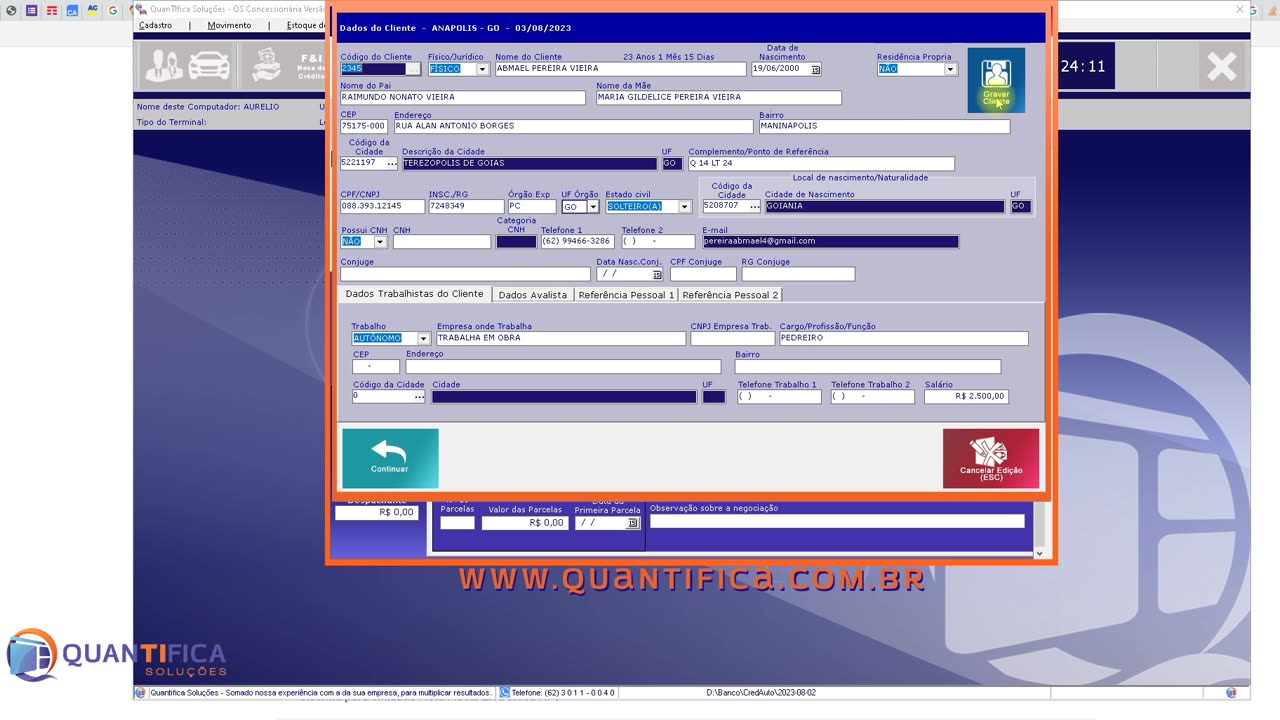
Task: Click the Nome da Mãe field
Action: (x=718, y=98)
